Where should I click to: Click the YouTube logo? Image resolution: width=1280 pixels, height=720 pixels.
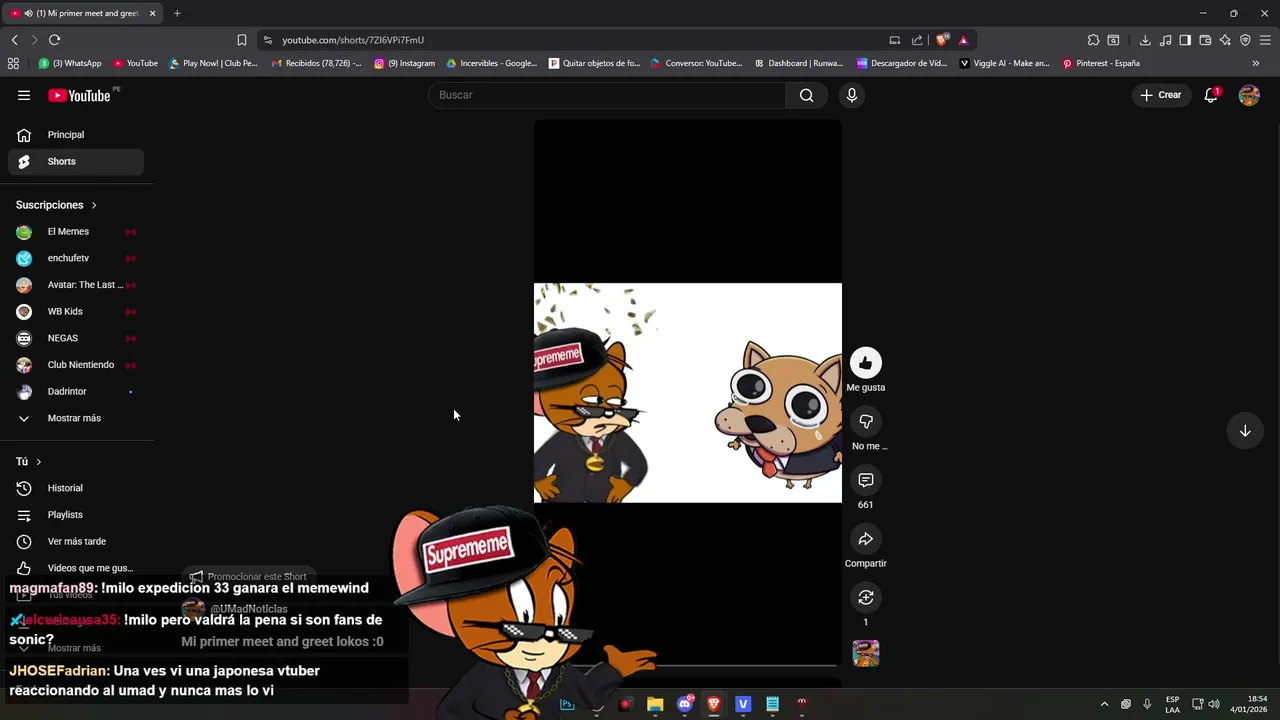pyautogui.click(x=79, y=95)
